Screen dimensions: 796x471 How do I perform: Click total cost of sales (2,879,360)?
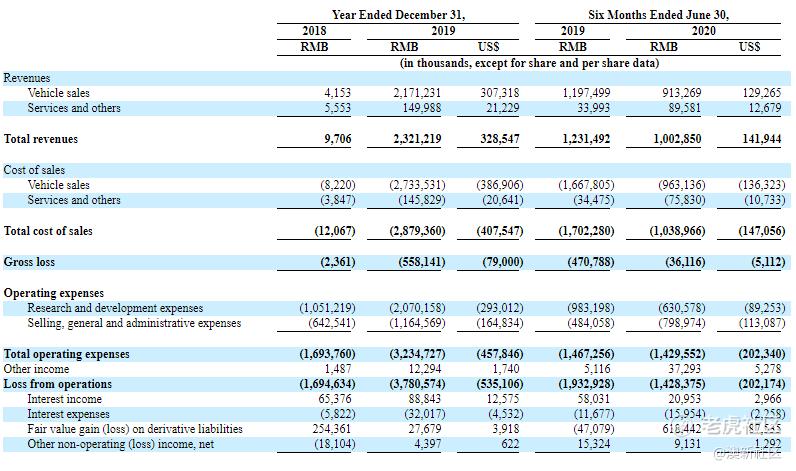(417, 231)
